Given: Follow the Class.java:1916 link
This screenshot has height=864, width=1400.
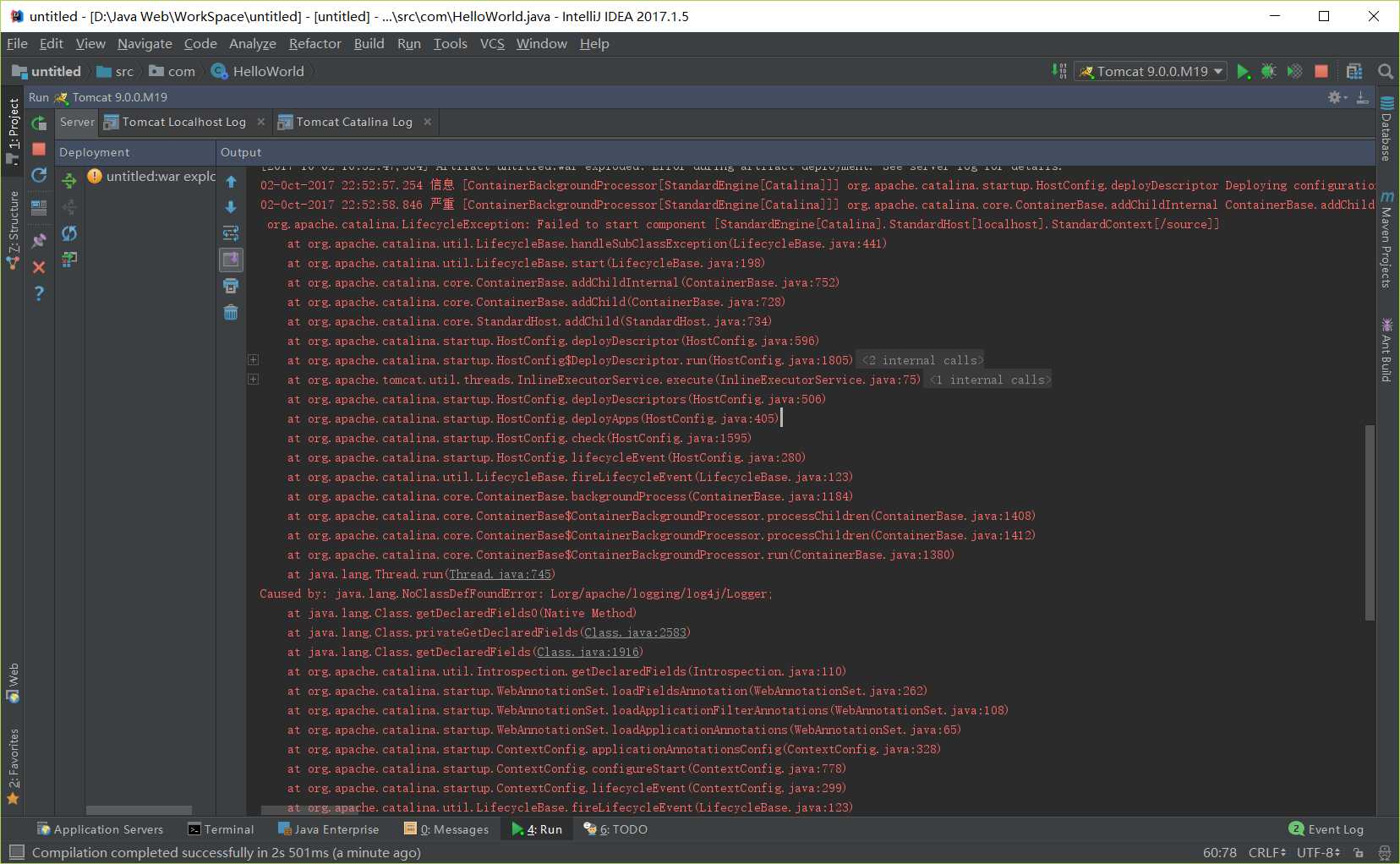Looking at the screenshot, I should pyautogui.click(x=588, y=653).
